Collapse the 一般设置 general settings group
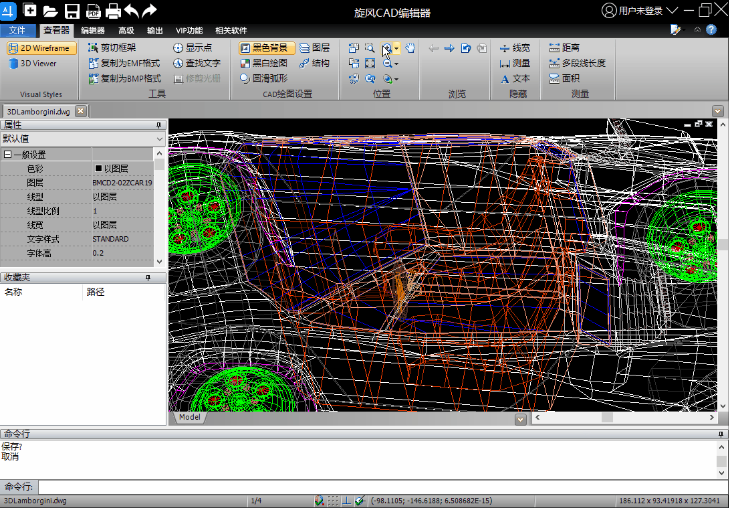 [8, 155]
